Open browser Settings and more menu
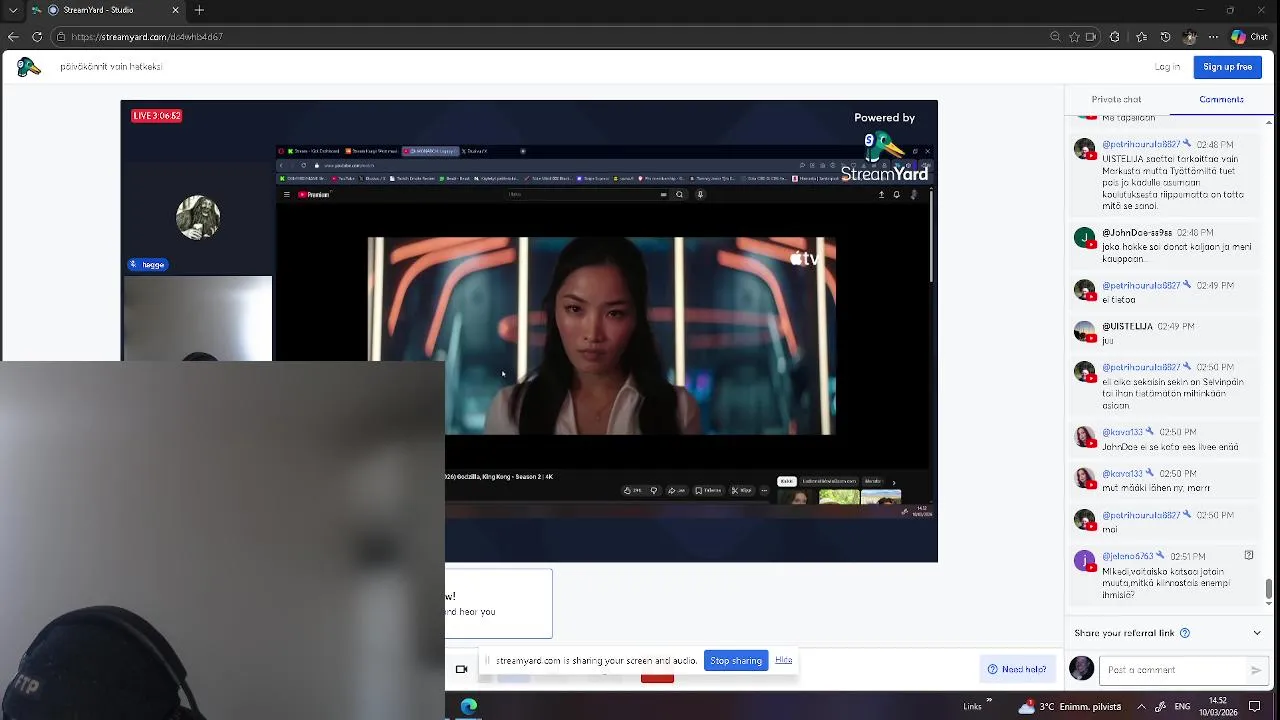The width and height of the screenshot is (1280, 720). pyautogui.click(x=1213, y=37)
